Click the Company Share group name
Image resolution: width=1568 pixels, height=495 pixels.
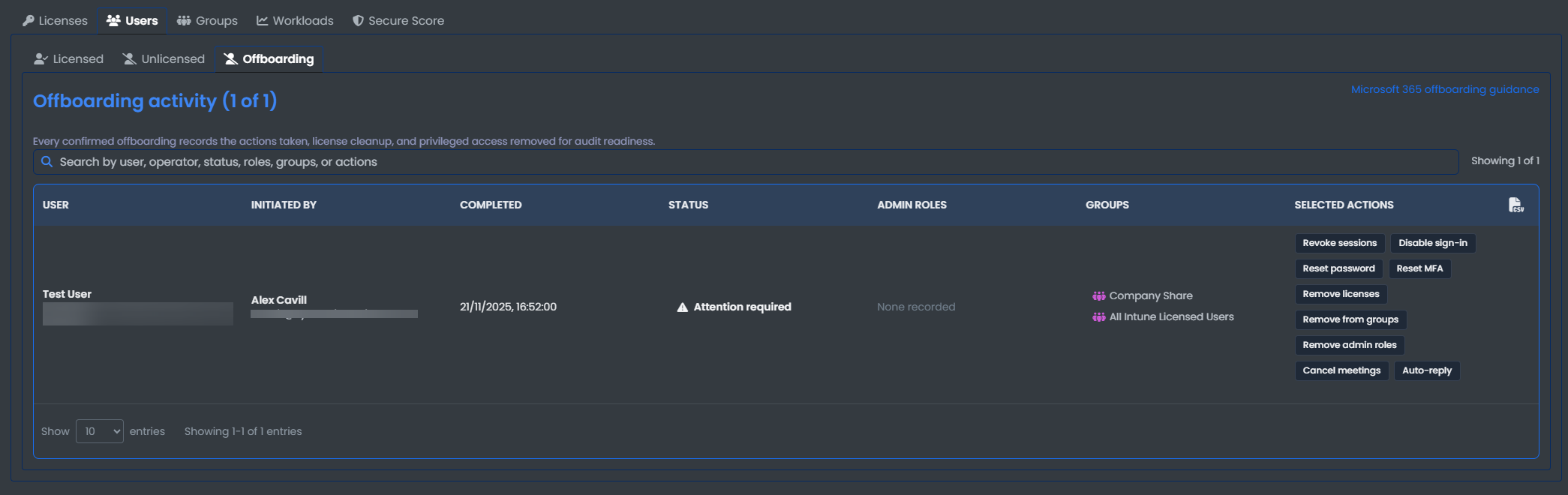1151,296
